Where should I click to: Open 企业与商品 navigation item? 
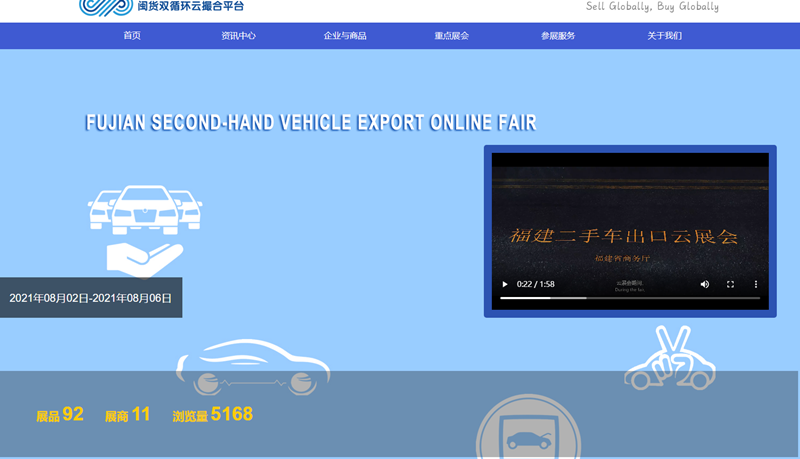[x=345, y=36]
